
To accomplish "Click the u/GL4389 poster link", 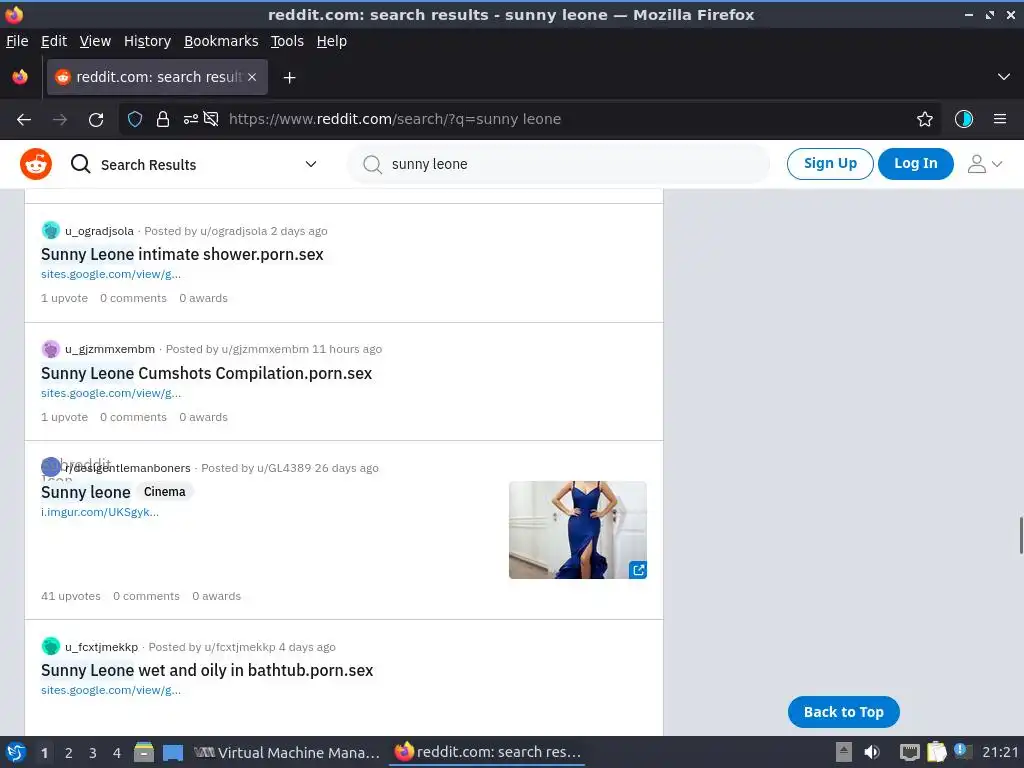I will point(284,468).
